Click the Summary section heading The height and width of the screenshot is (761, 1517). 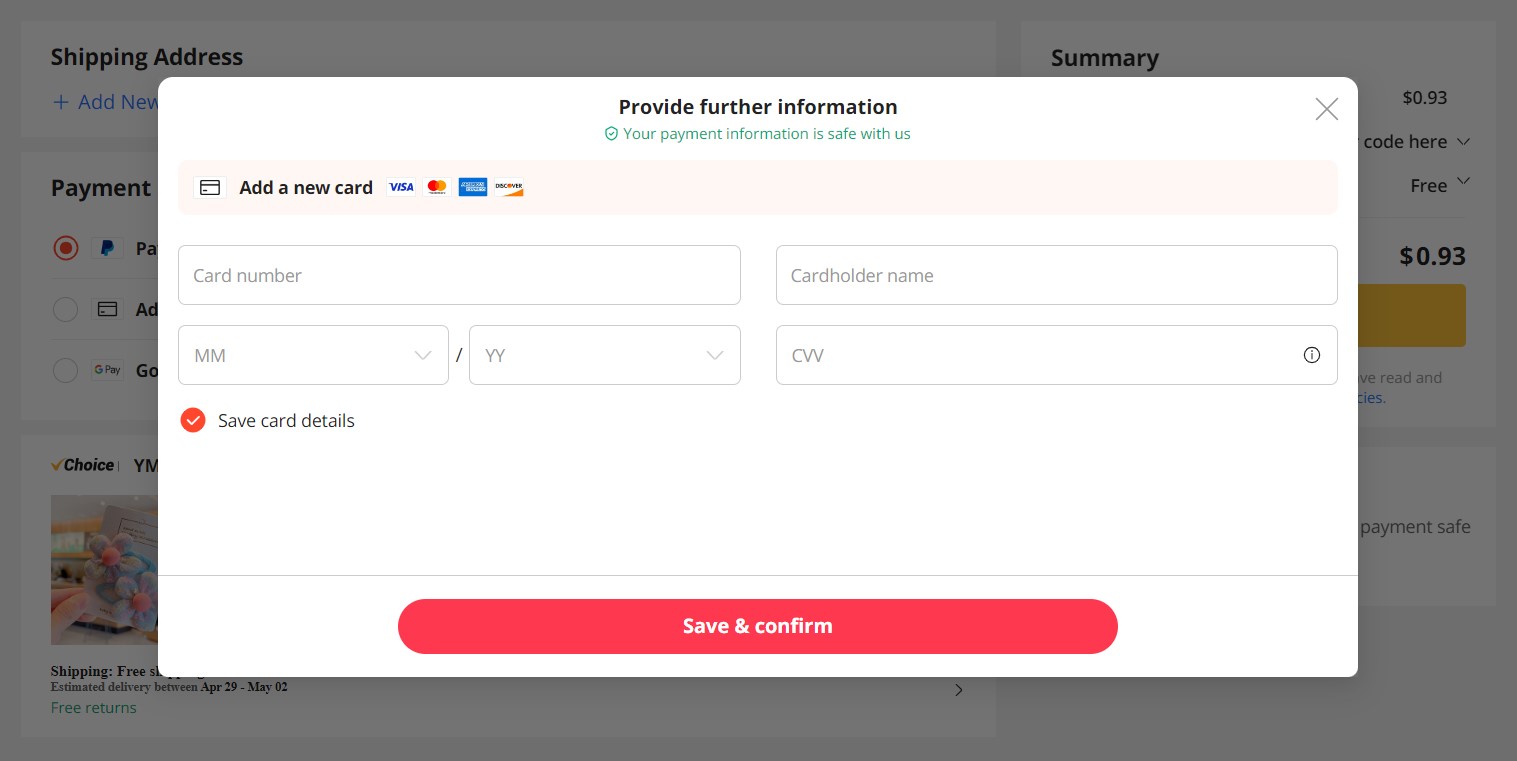point(1104,58)
